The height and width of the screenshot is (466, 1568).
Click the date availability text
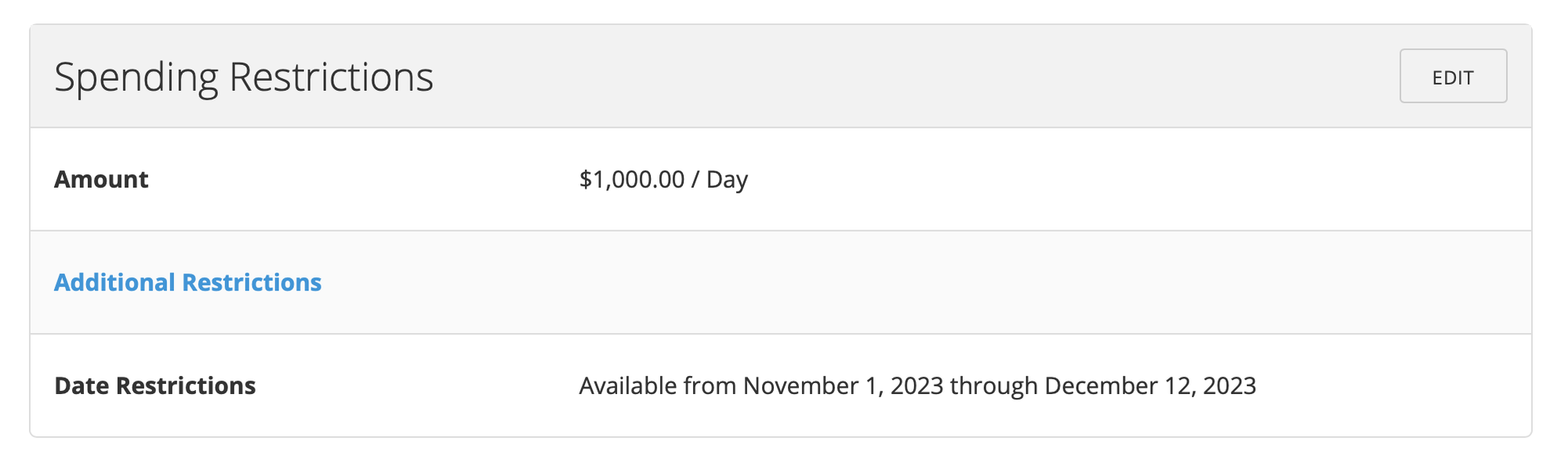pyautogui.click(x=917, y=385)
